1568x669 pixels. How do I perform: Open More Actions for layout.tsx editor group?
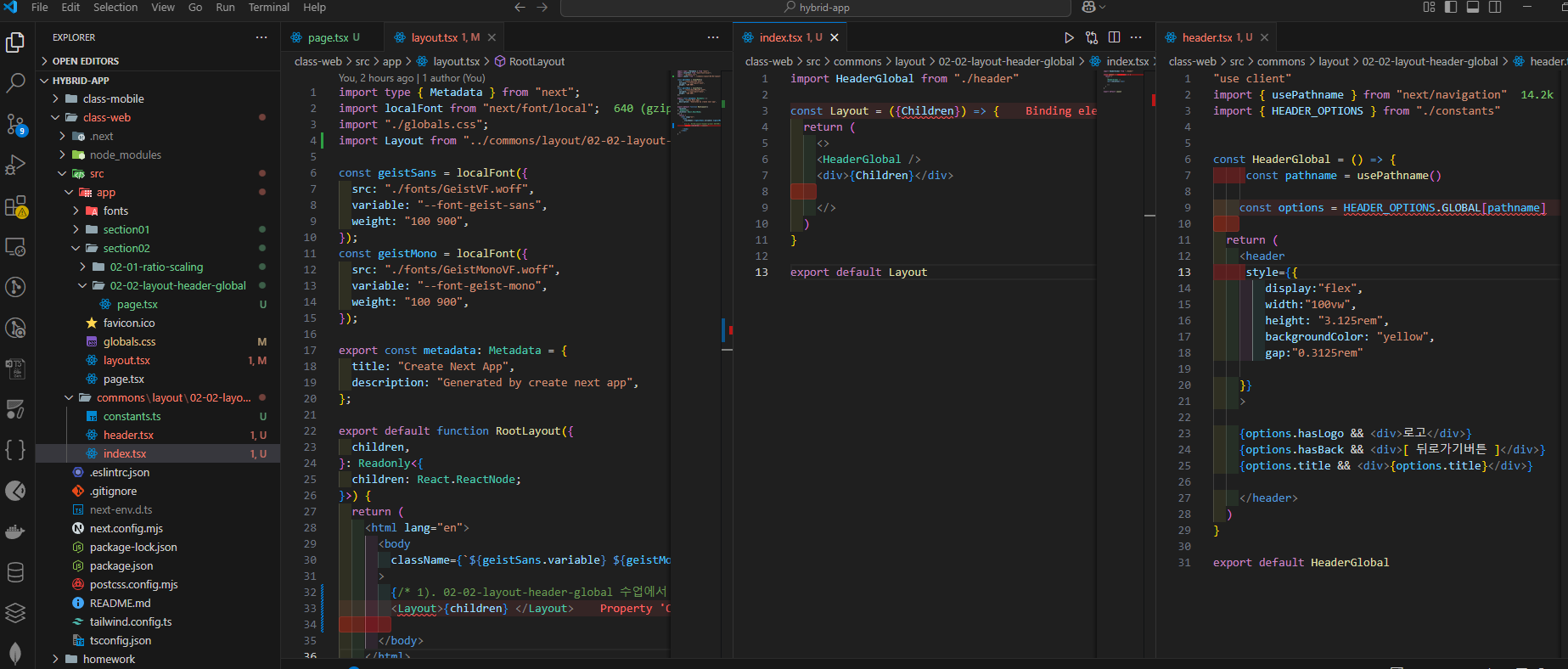(713, 37)
